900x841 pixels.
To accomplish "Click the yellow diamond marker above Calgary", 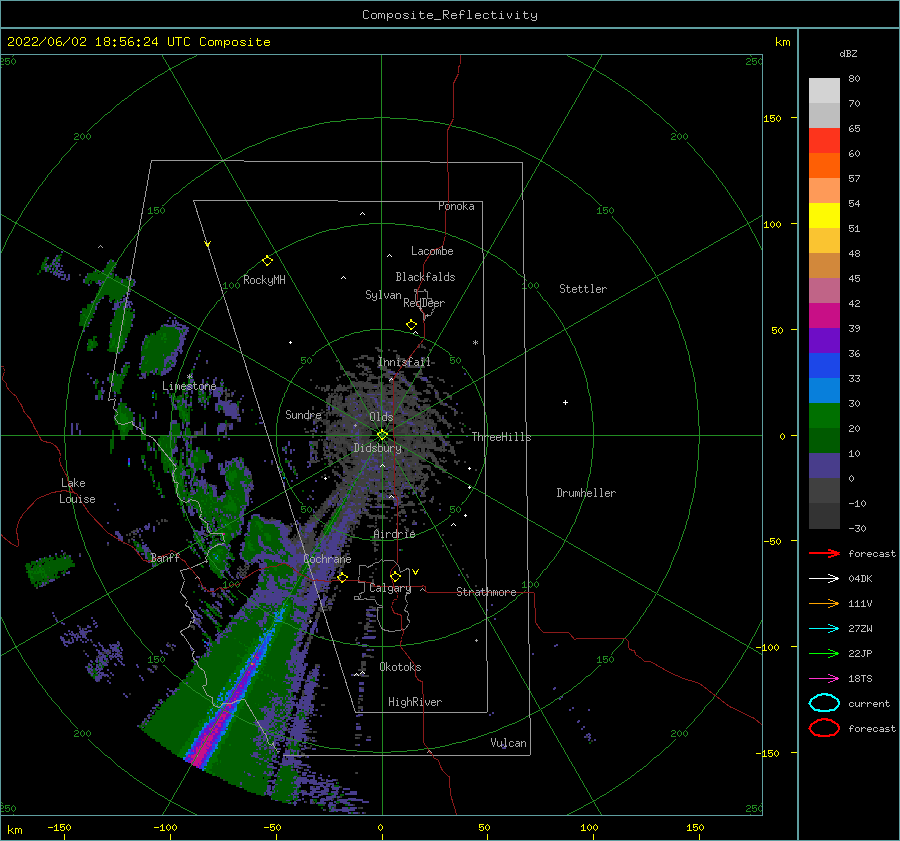I will (x=395, y=576).
